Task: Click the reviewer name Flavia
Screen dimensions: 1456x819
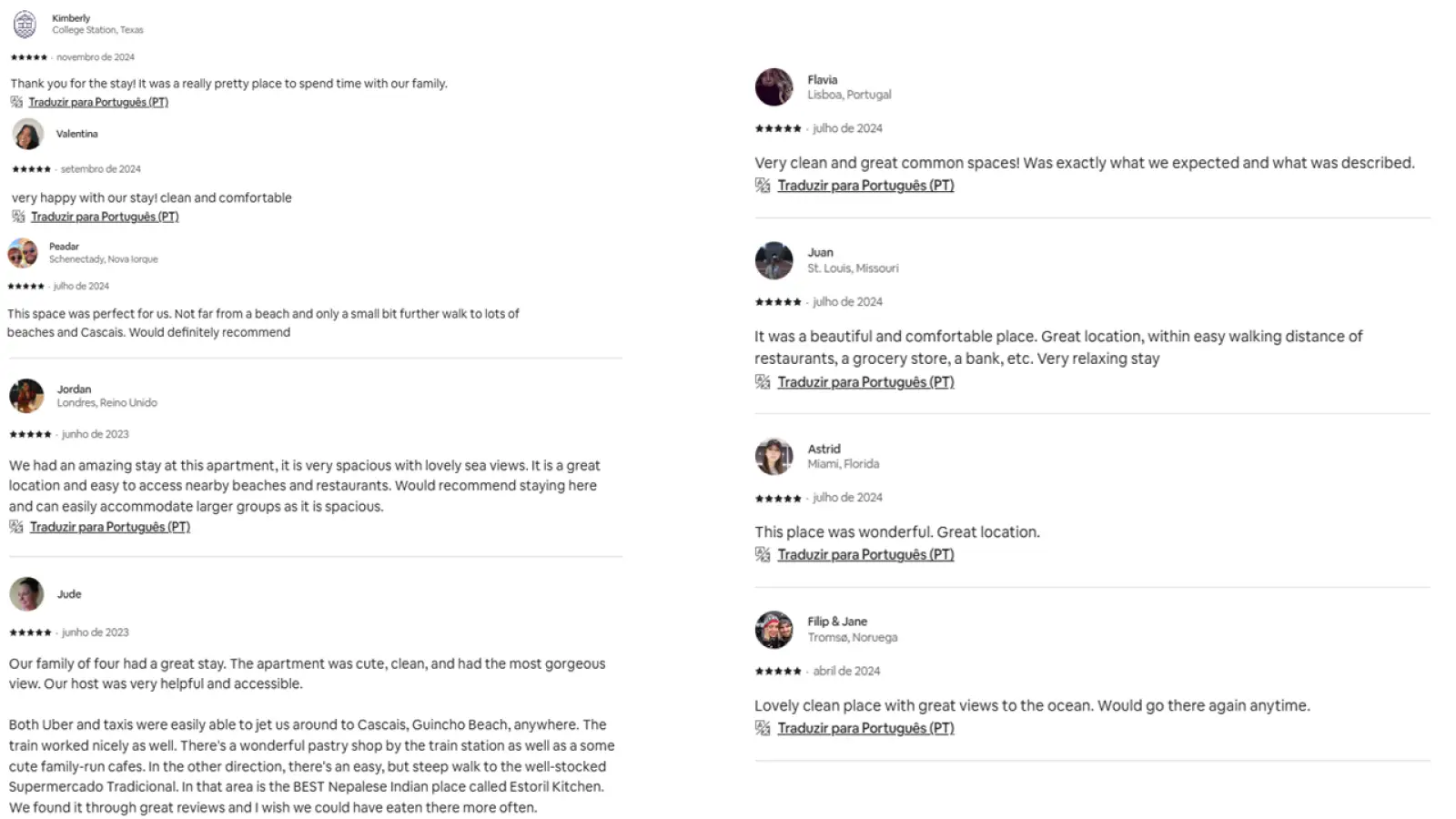Action: coord(822,79)
